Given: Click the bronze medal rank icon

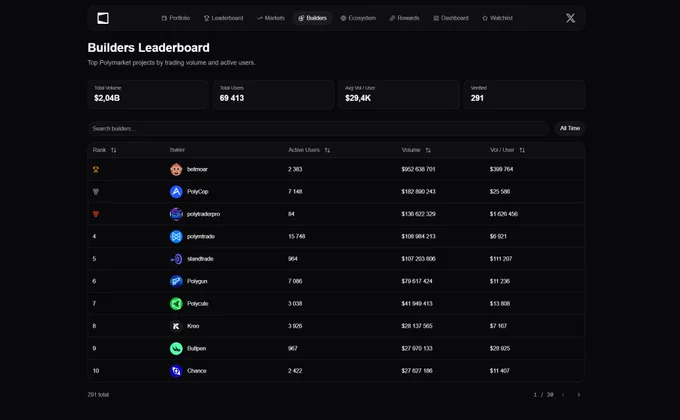Looking at the screenshot, I should [x=96, y=214].
